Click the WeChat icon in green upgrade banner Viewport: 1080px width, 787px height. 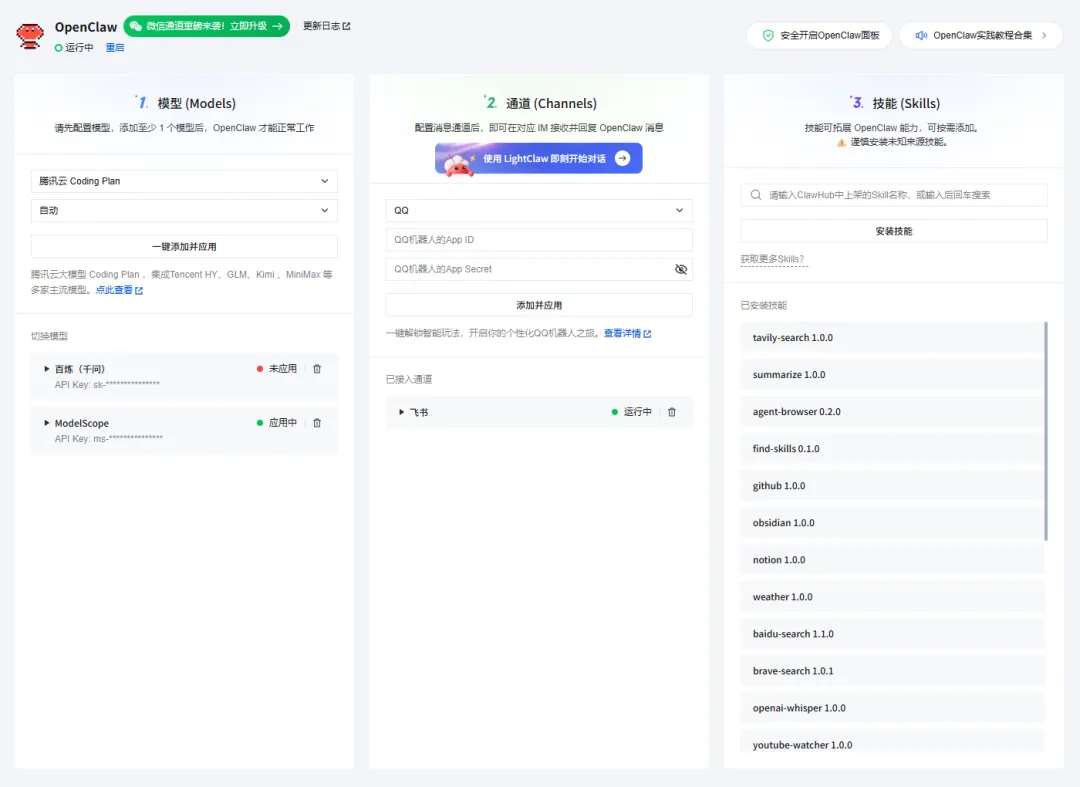(135, 26)
